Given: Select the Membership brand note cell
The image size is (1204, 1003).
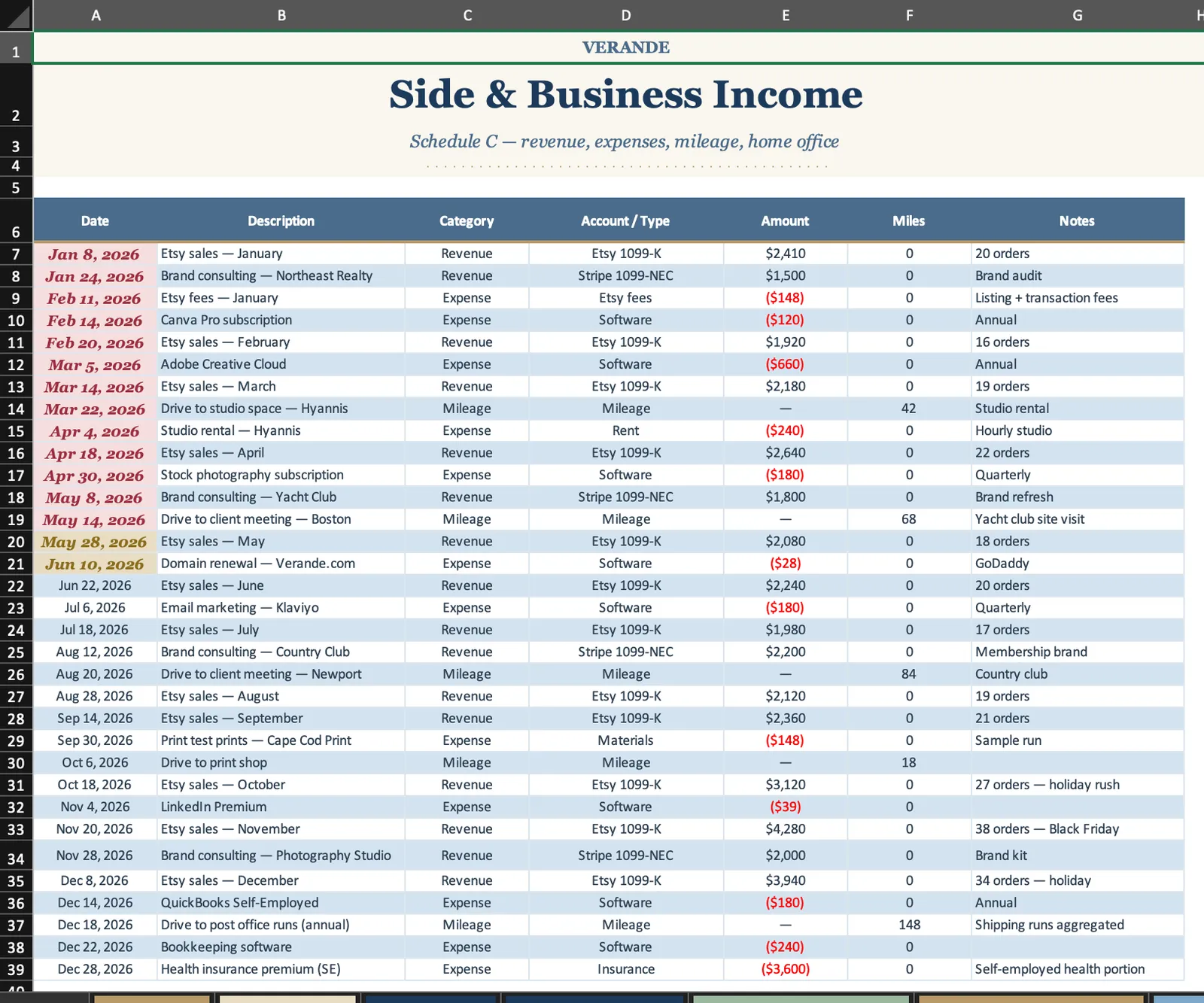Looking at the screenshot, I should (1078, 652).
